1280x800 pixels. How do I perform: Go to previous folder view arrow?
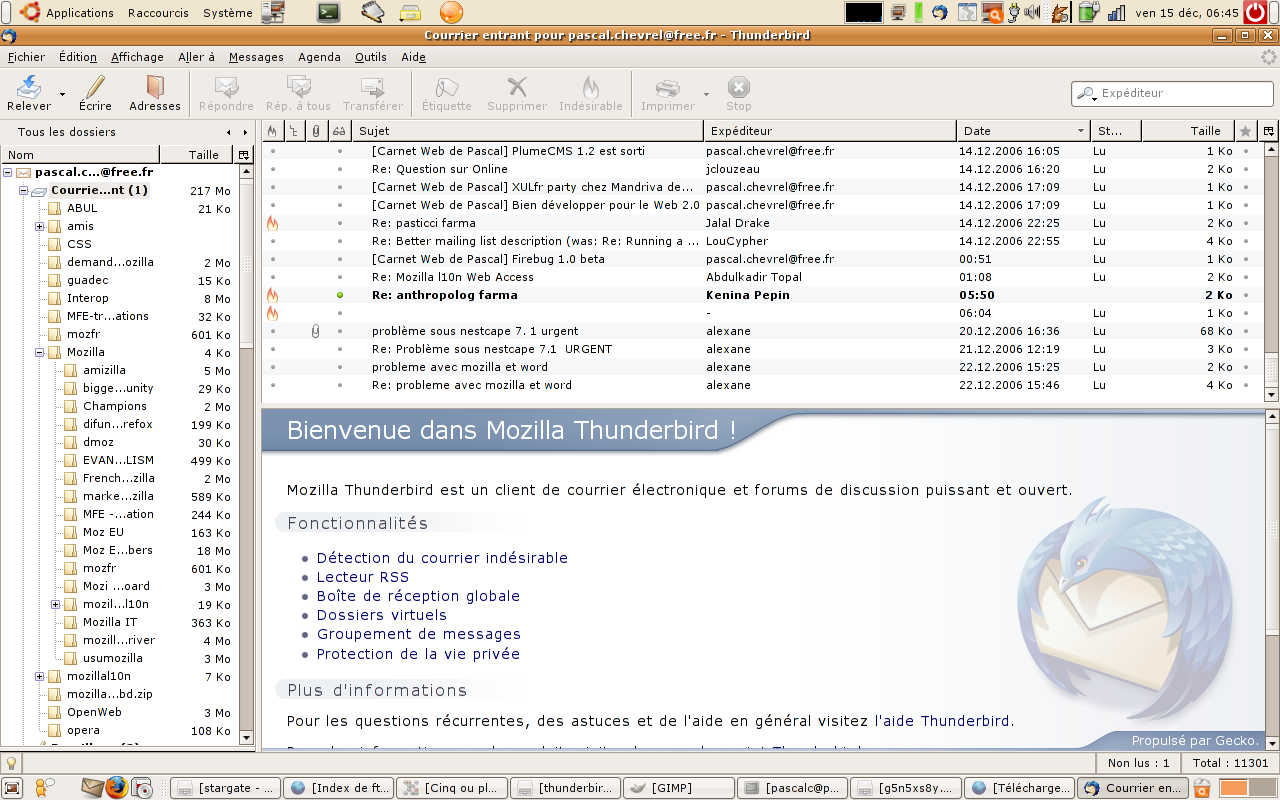pyautogui.click(x=229, y=132)
